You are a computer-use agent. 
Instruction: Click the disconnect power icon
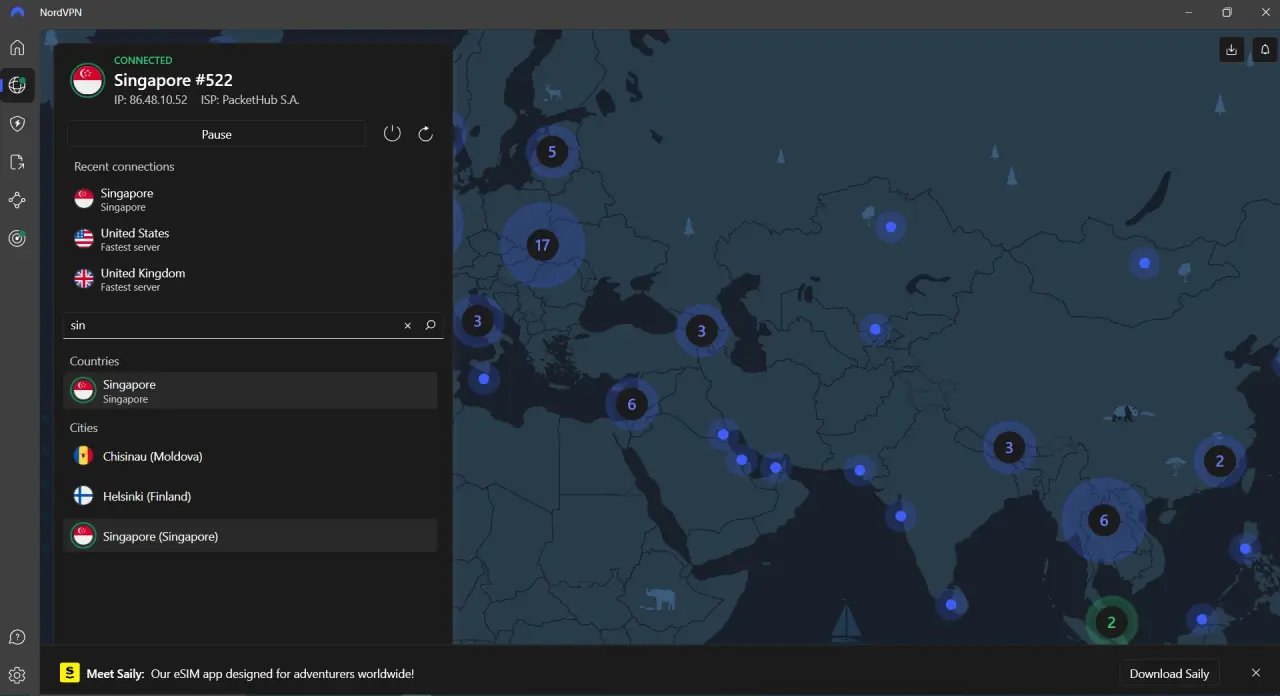(x=392, y=134)
